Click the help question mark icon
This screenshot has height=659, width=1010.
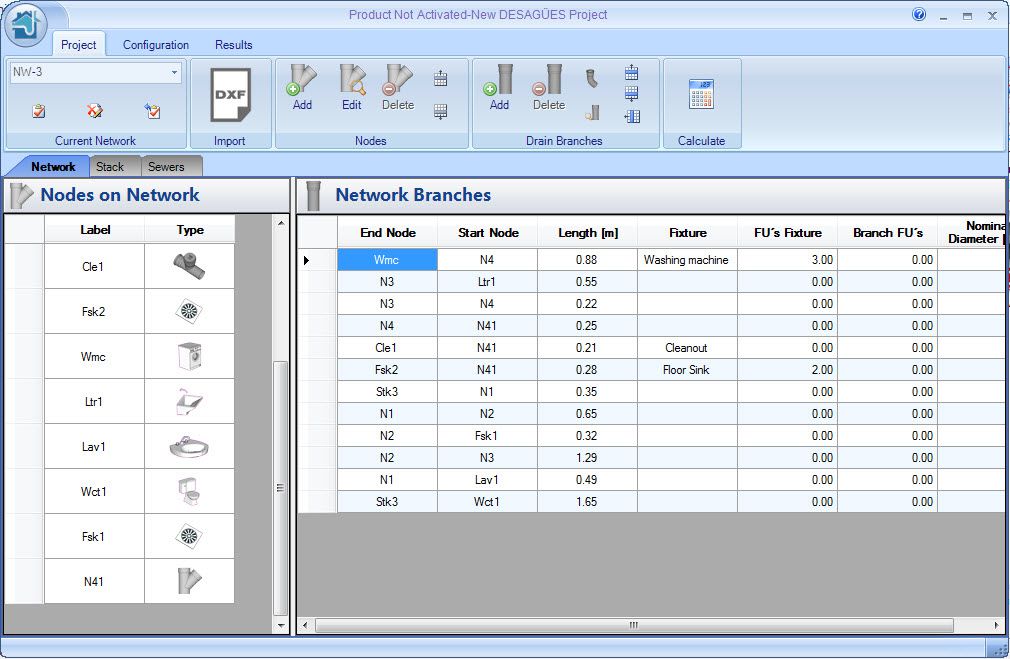click(919, 15)
